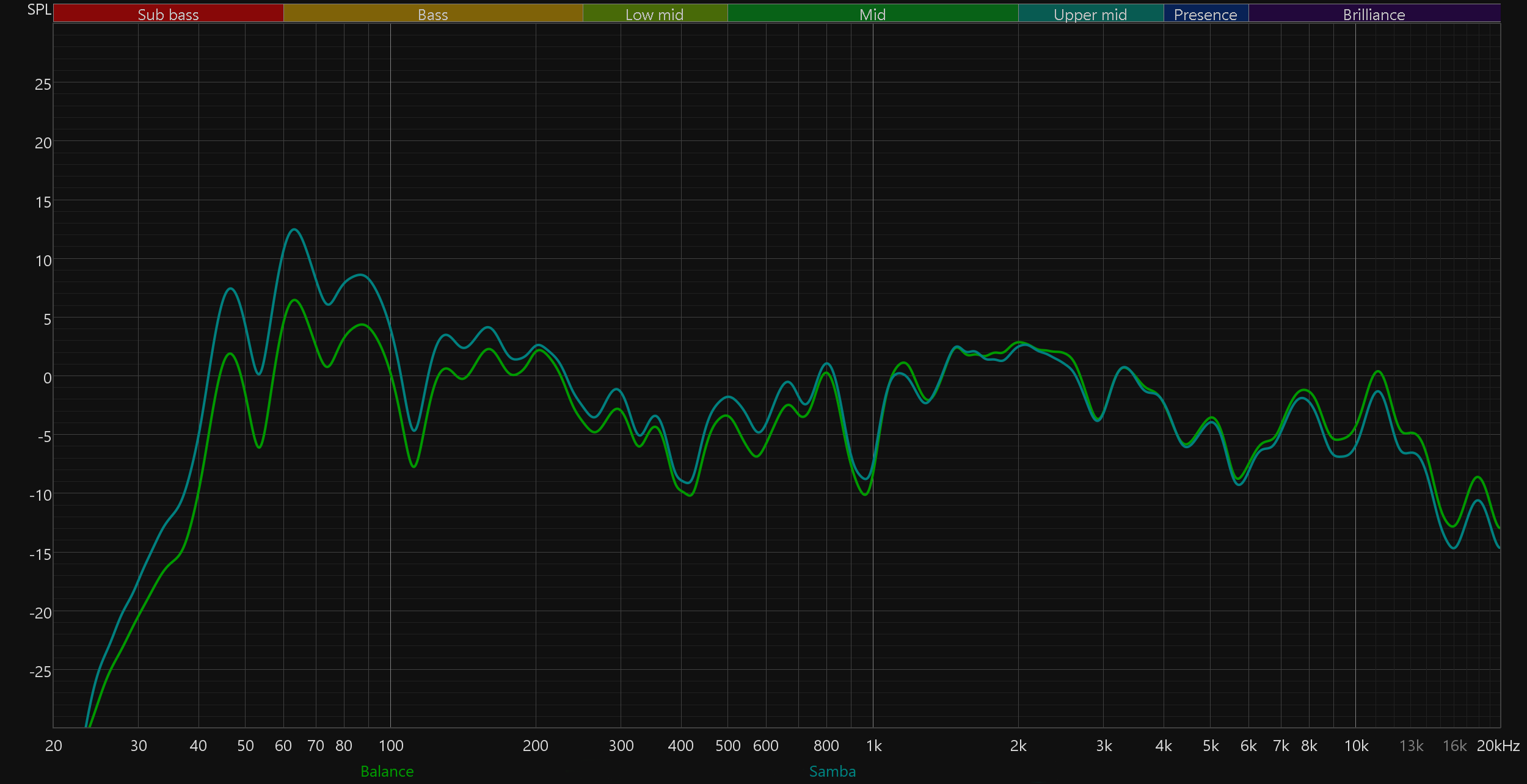Click the 25 dB level axis label
The width and height of the screenshot is (1527, 784).
pyautogui.click(x=43, y=84)
